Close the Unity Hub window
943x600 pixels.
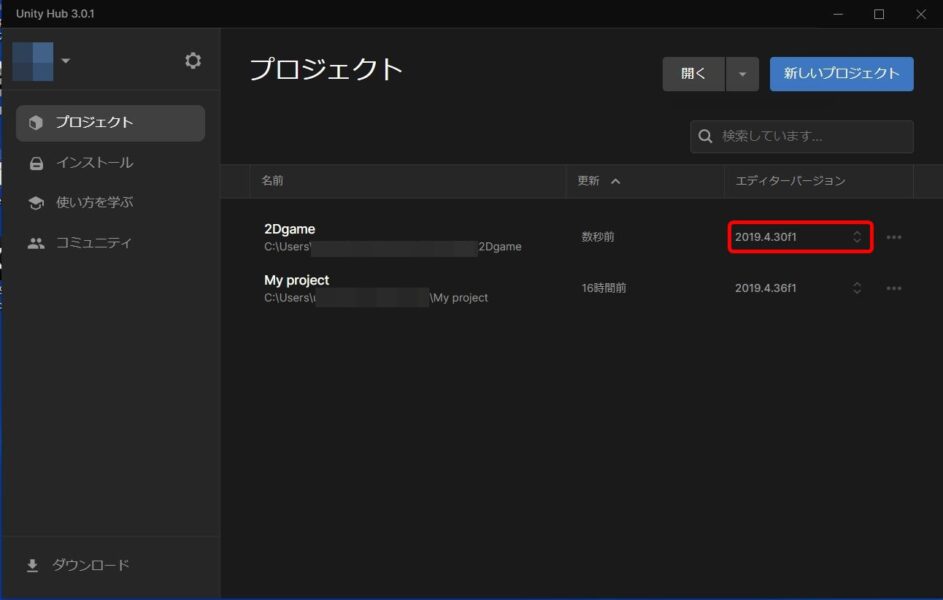pyautogui.click(x=921, y=14)
